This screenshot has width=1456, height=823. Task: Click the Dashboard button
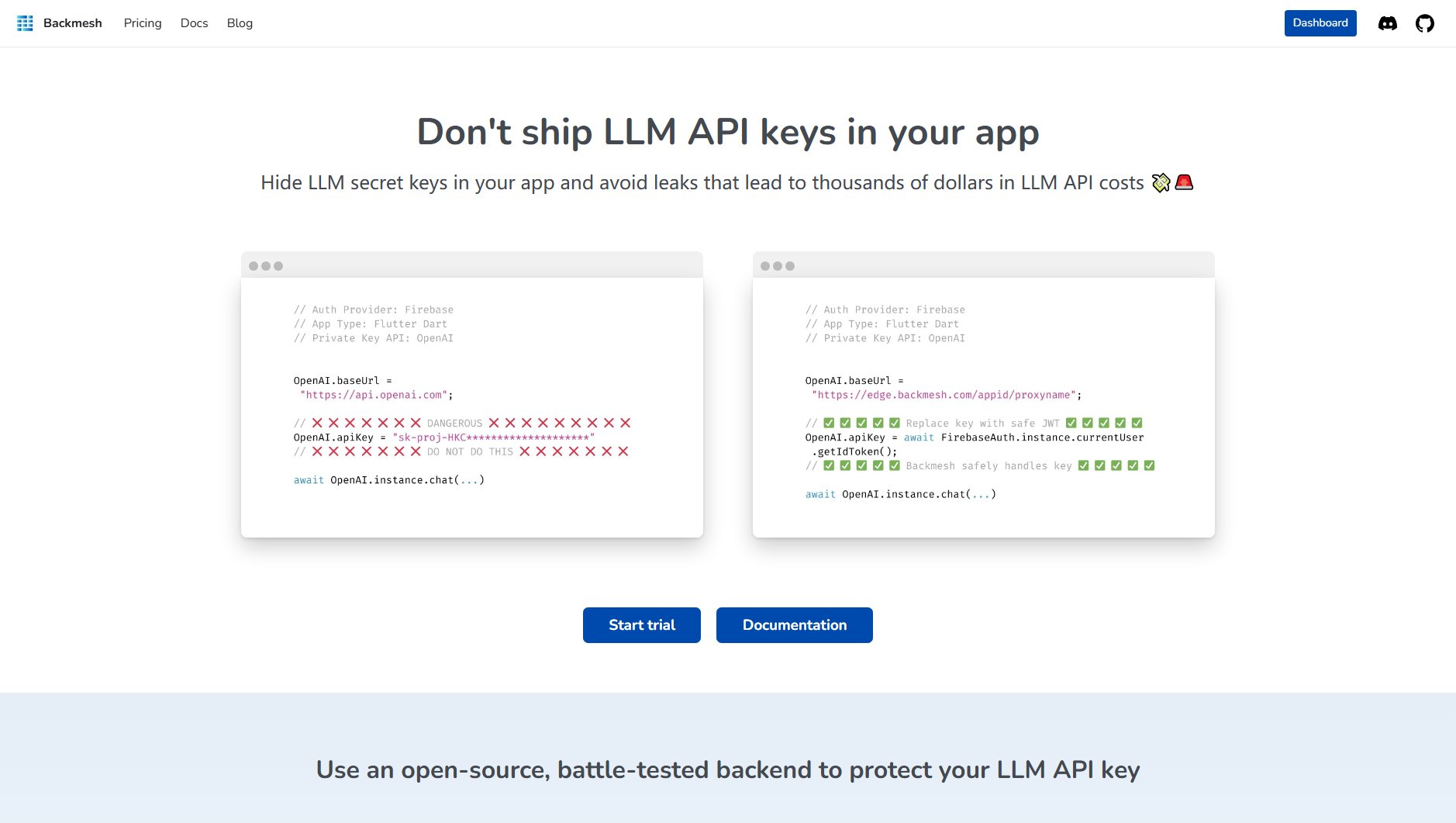(1320, 23)
